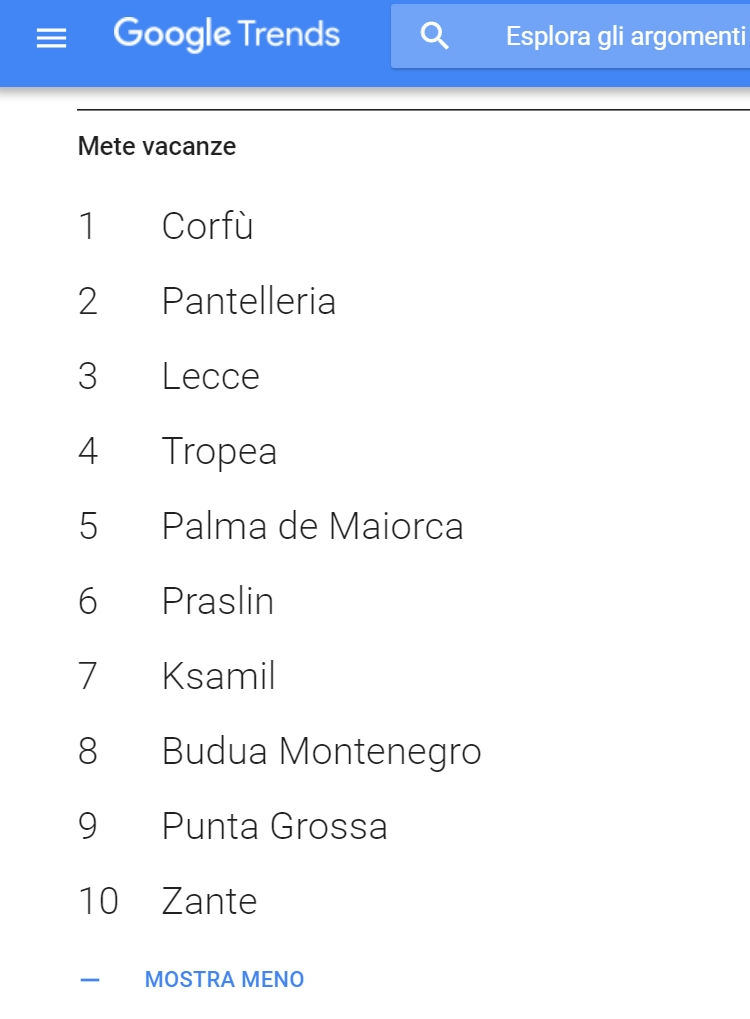Screen dimensions: 750x1019
Task: Click the minus icon beside Mostra Meno
Action: point(90,979)
